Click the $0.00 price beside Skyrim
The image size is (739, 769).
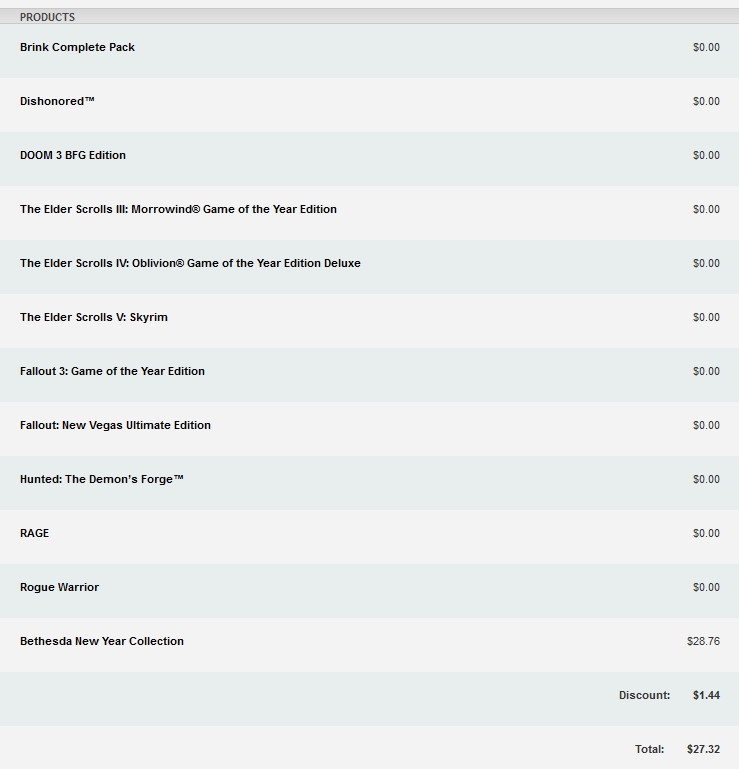pos(706,317)
